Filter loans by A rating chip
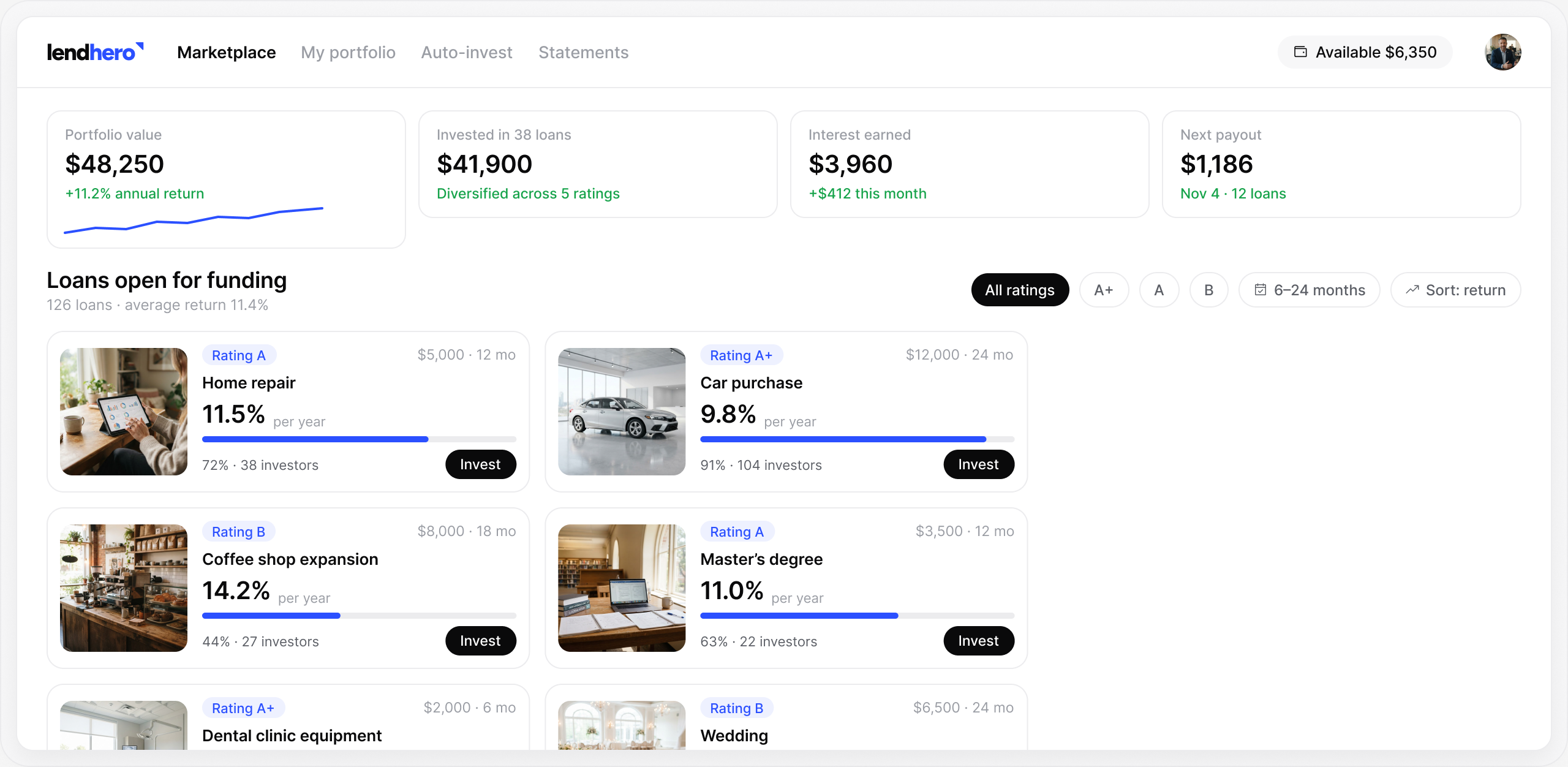The width and height of the screenshot is (1568, 767). click(x=1159, y=290)
